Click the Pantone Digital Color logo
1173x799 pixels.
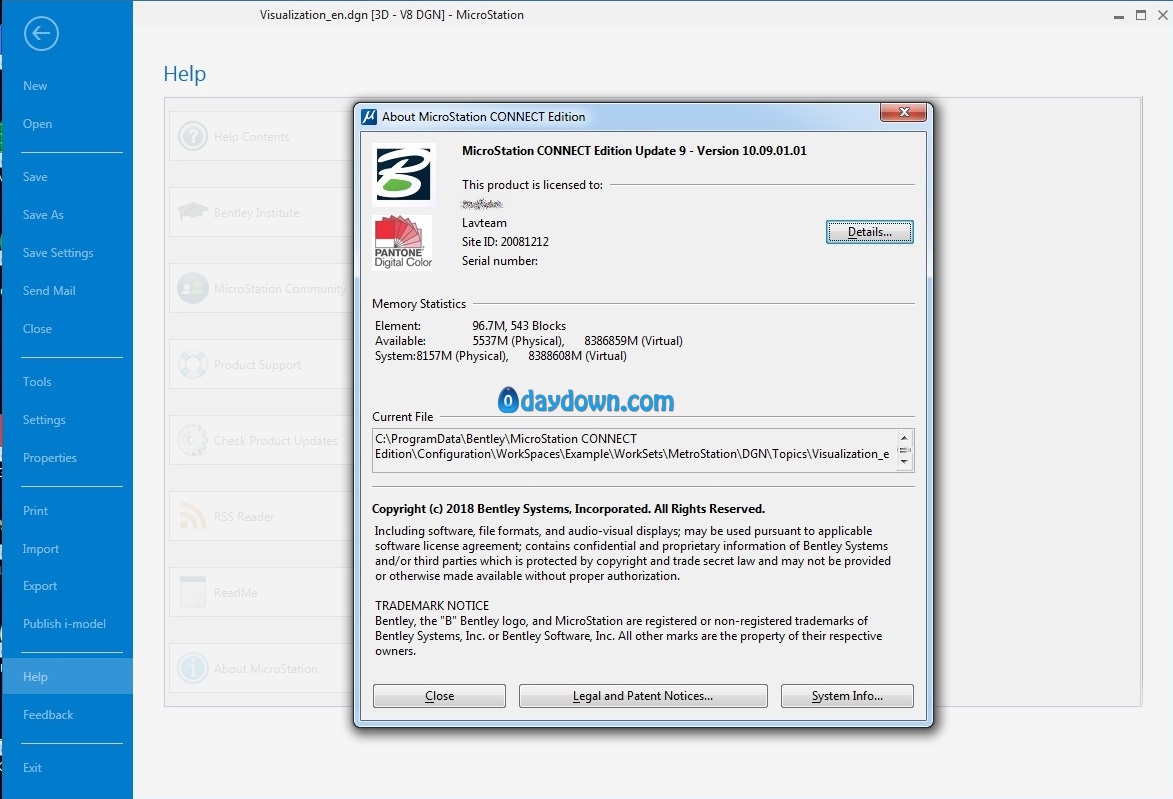tap(402, 242)
